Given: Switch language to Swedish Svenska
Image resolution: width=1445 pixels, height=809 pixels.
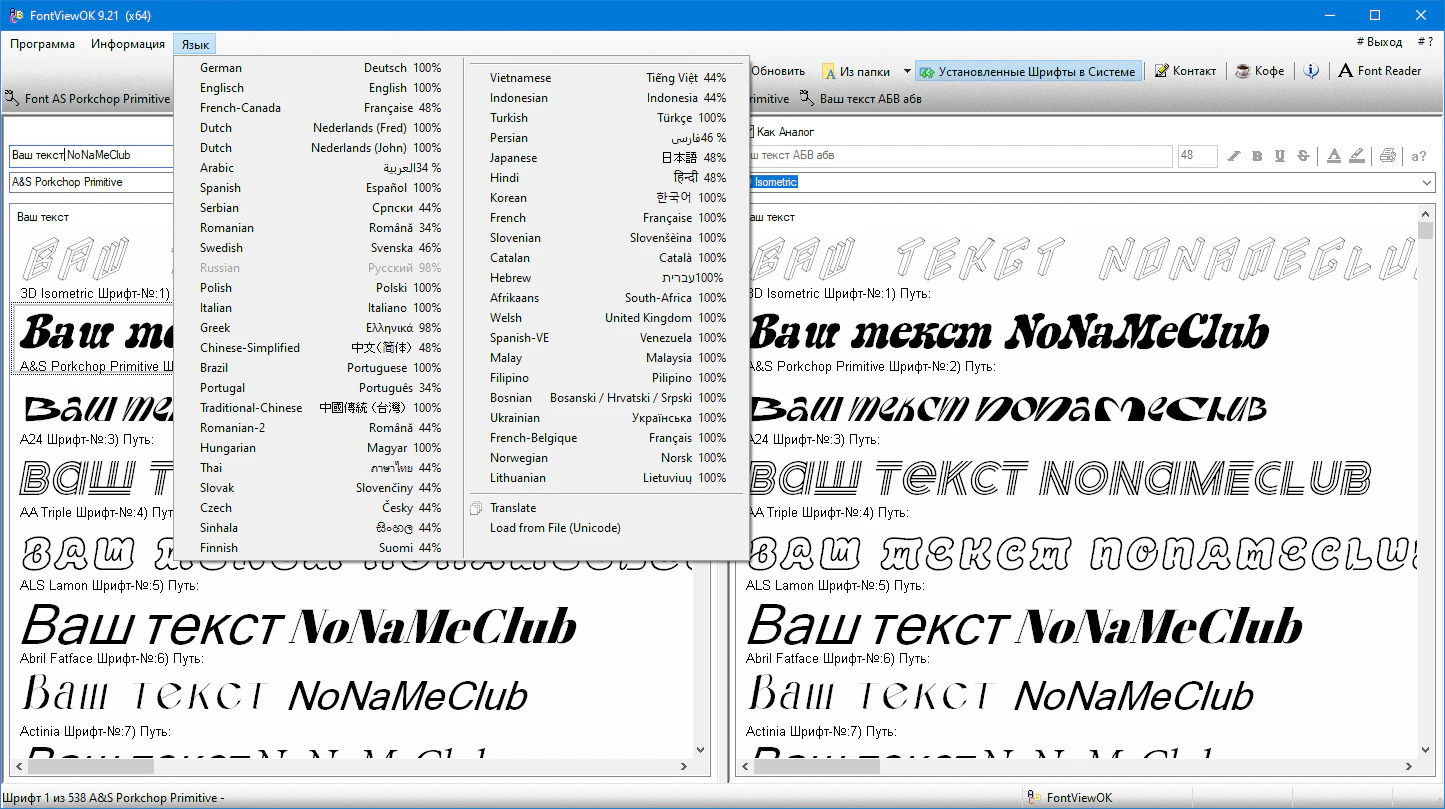Looking at the screenshot, I should 318,248.
